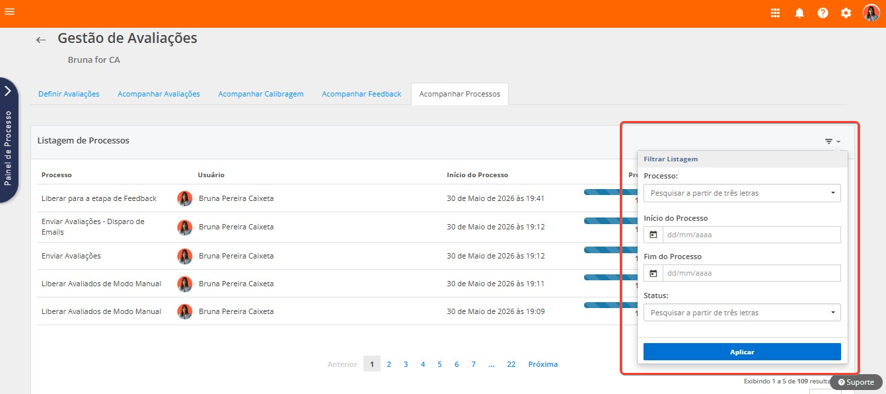Screen dimensions: 886x394
Task: Click current page 1 in pagination
Action: pyautogui.click(x=371, y=365)
